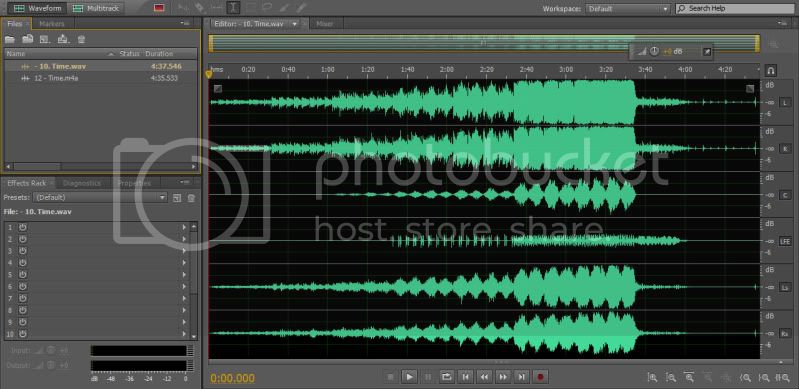Click Insert into Multitrack icon in Files panel
Screen dimensions: 799x389
63,39
